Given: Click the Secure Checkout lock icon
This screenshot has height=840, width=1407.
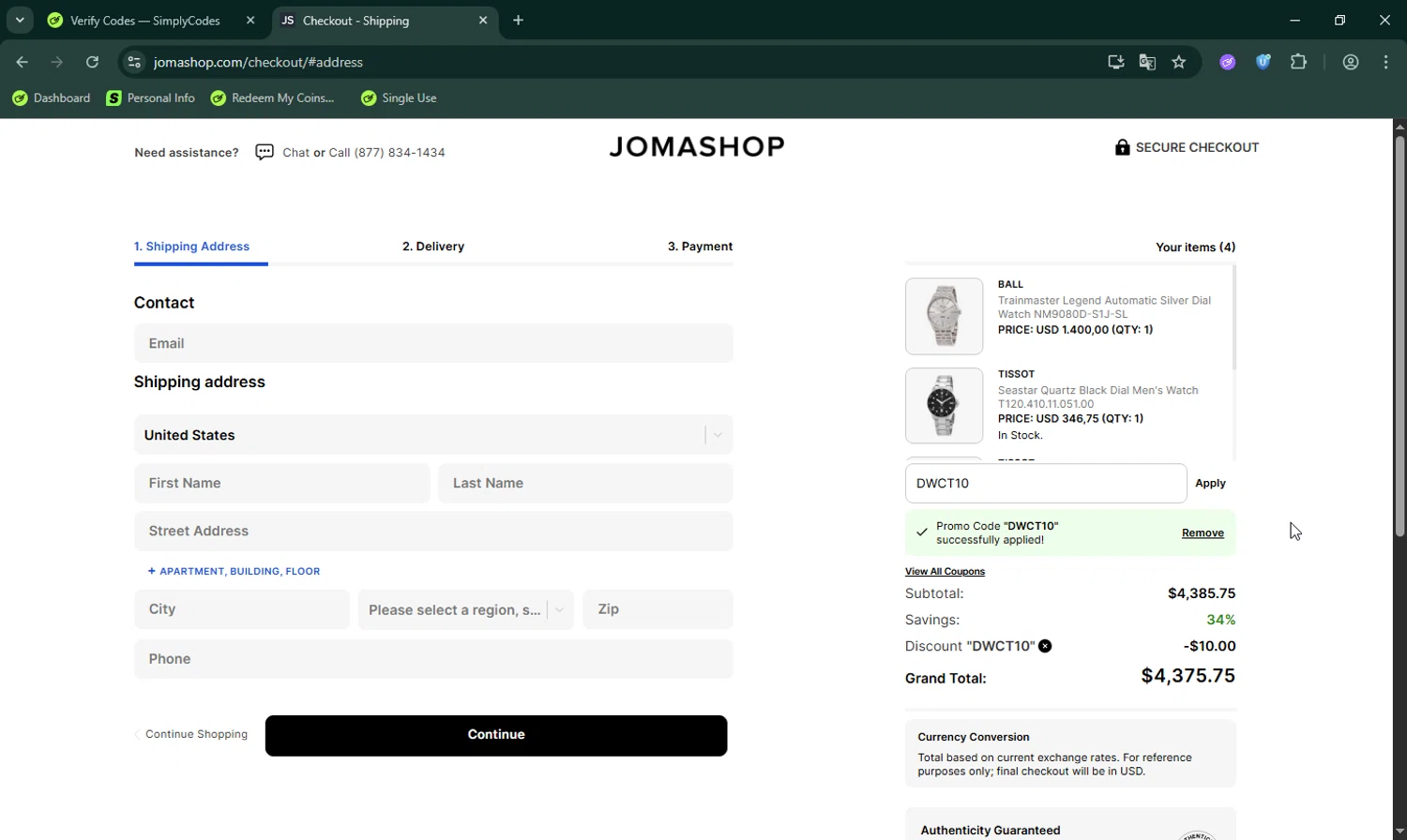Looking at the screenshot, I should 1122,147.
